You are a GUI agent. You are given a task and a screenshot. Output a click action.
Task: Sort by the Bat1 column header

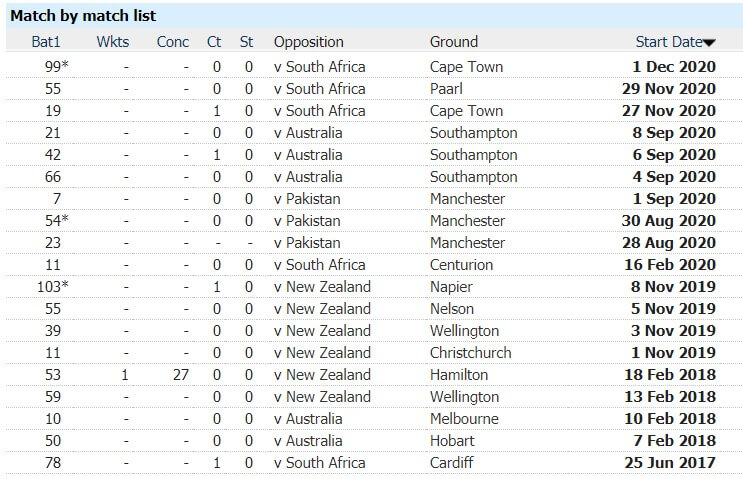point(46,42)
